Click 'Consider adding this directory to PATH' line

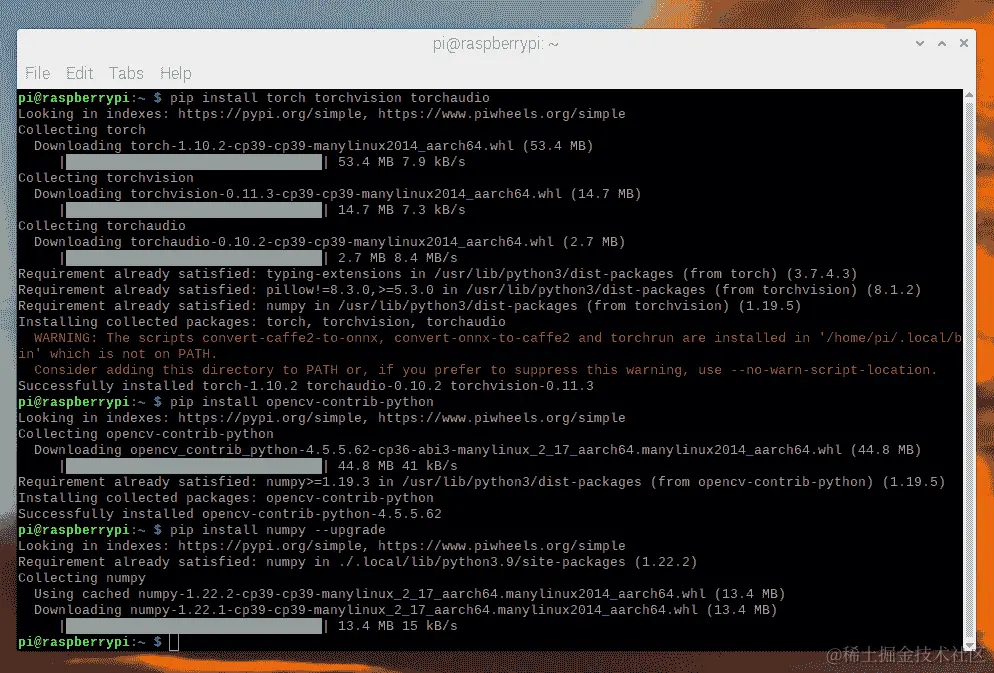pos(486,370)
